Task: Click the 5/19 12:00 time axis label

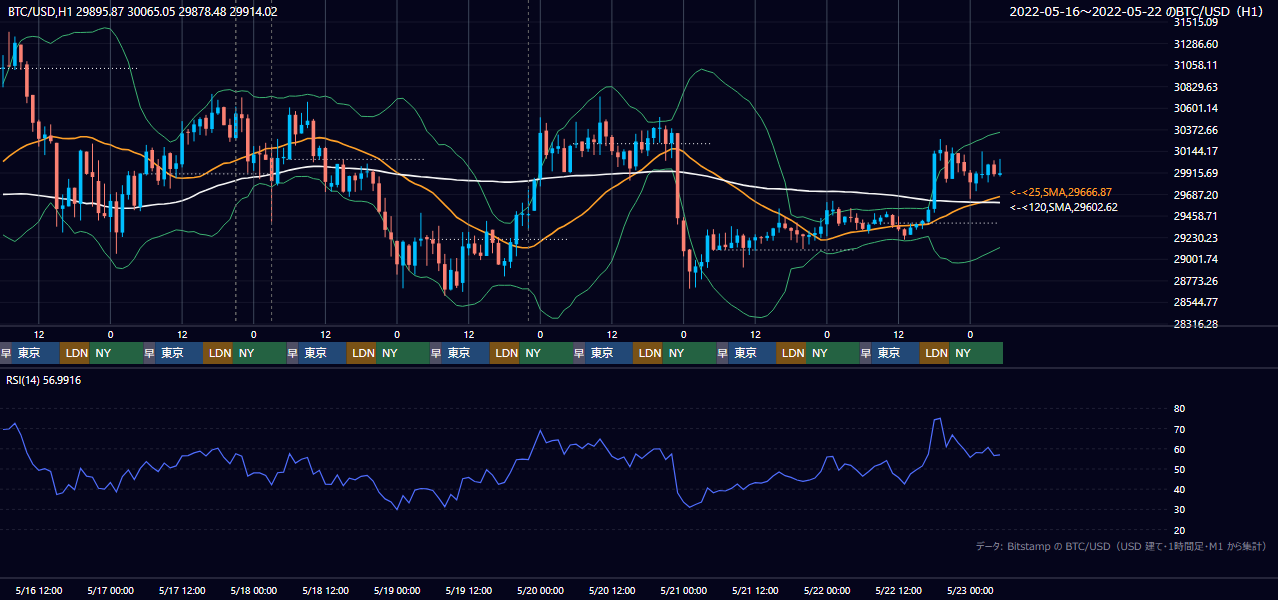Action: (x=468, y=590)
